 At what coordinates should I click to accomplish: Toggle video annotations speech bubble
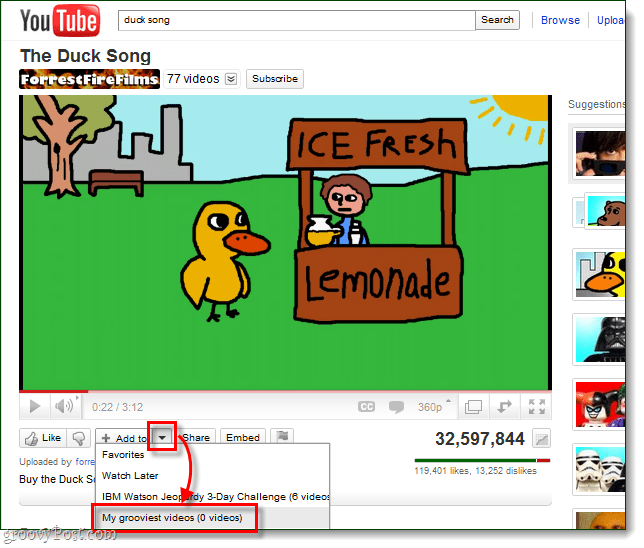coord(396,407)
